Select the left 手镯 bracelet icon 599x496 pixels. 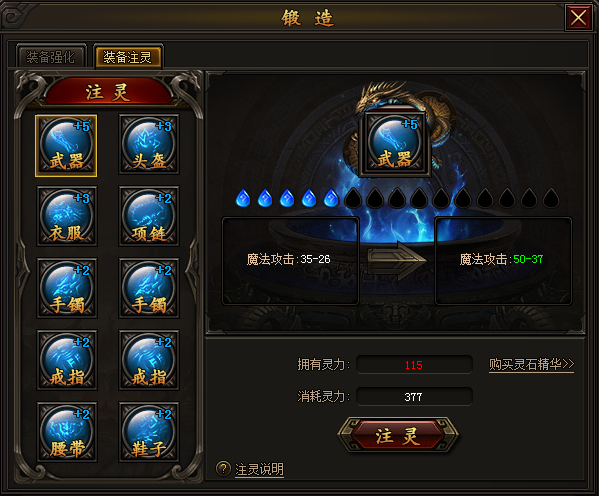click(x=67, y=288)
